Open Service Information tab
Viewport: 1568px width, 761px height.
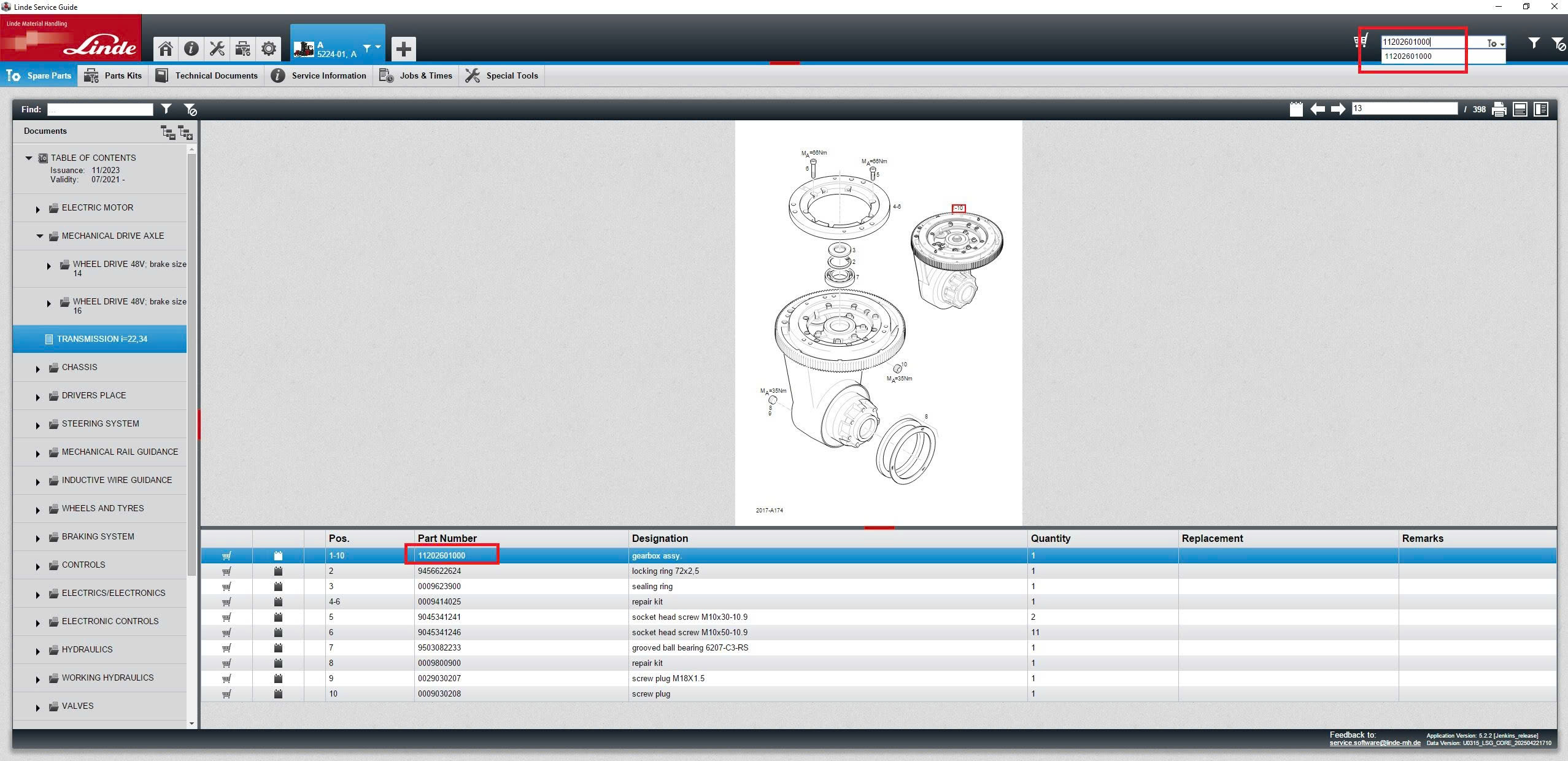[319, 75]
